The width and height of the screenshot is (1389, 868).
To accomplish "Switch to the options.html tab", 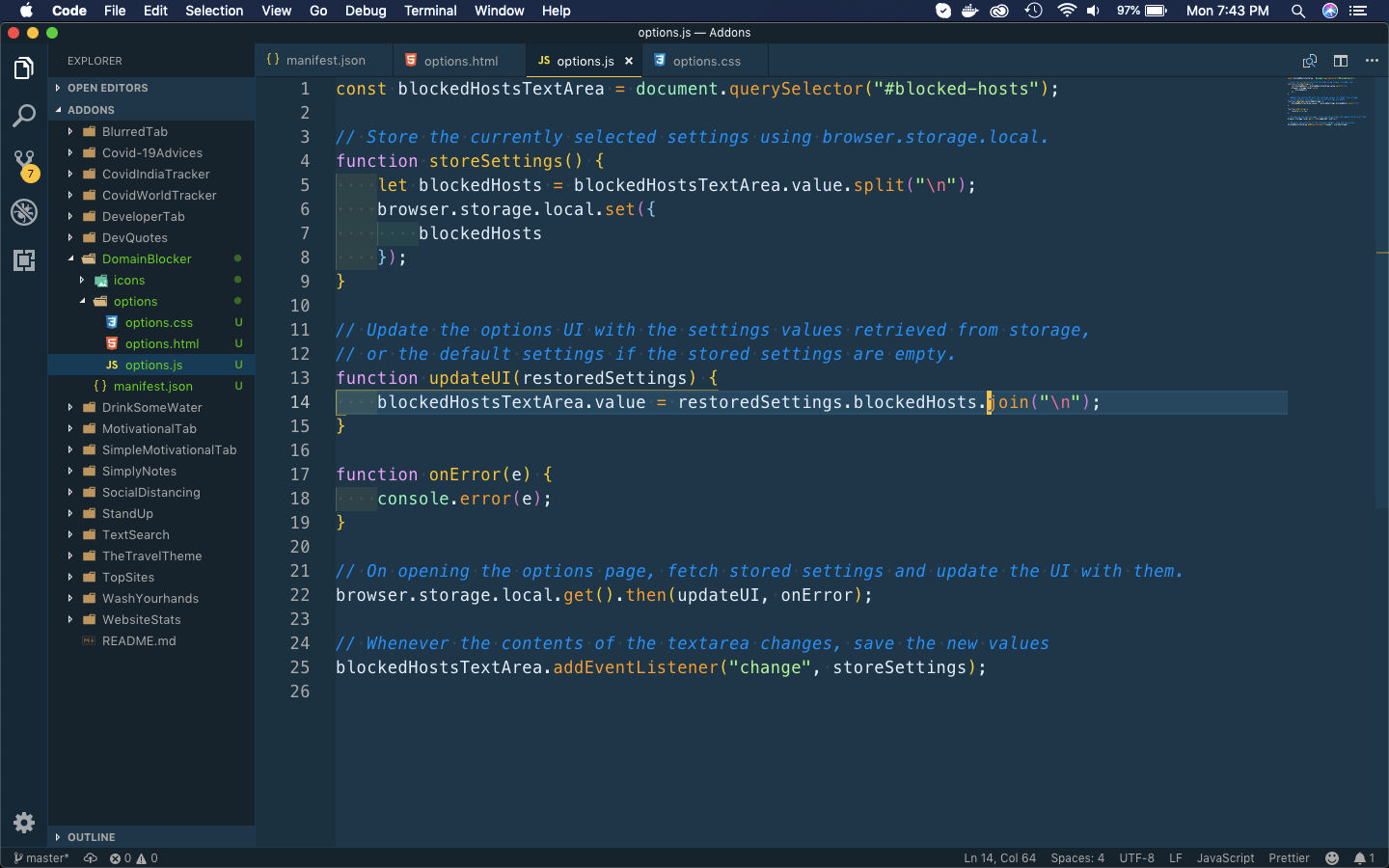I will point(460,60).
